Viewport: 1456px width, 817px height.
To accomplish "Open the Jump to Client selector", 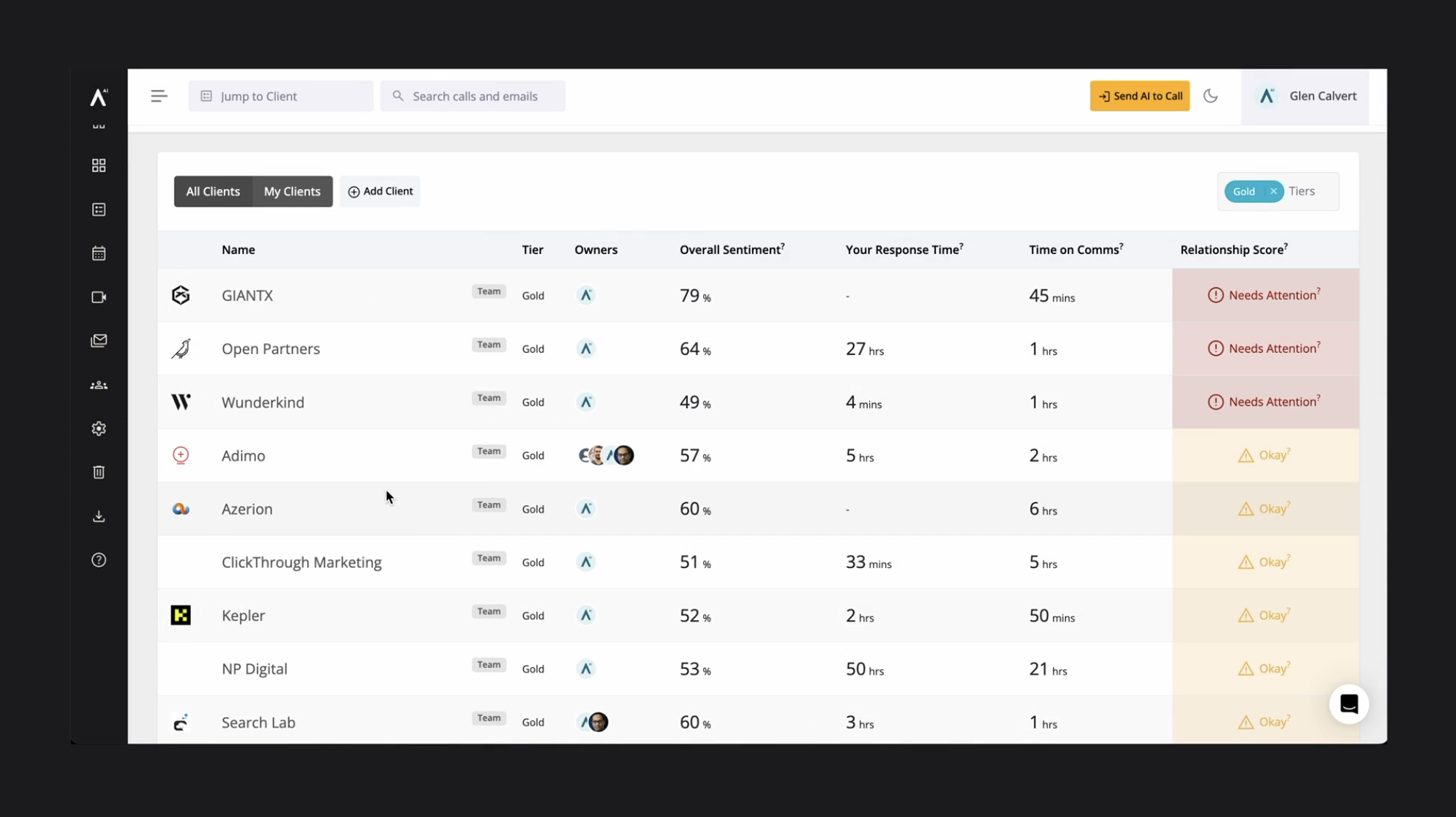I will [281, 96].
